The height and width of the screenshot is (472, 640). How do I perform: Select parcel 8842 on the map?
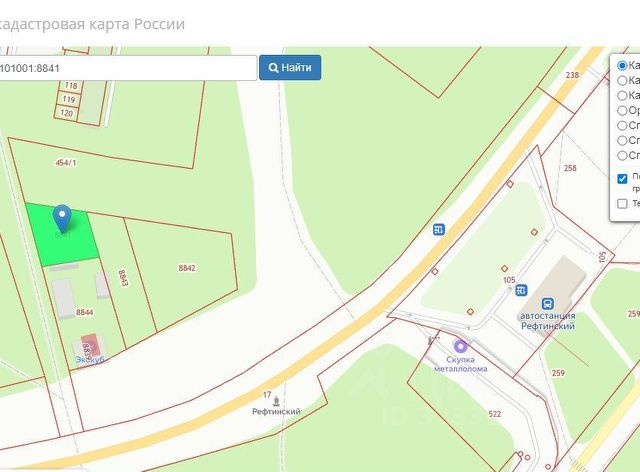coord(187,268)
